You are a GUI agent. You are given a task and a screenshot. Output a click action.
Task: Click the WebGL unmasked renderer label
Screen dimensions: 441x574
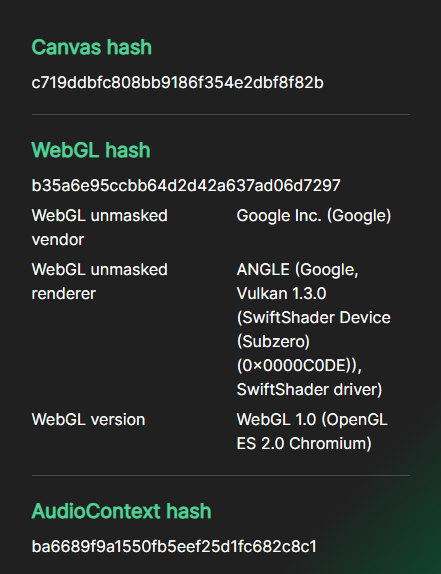click(100, 281)
